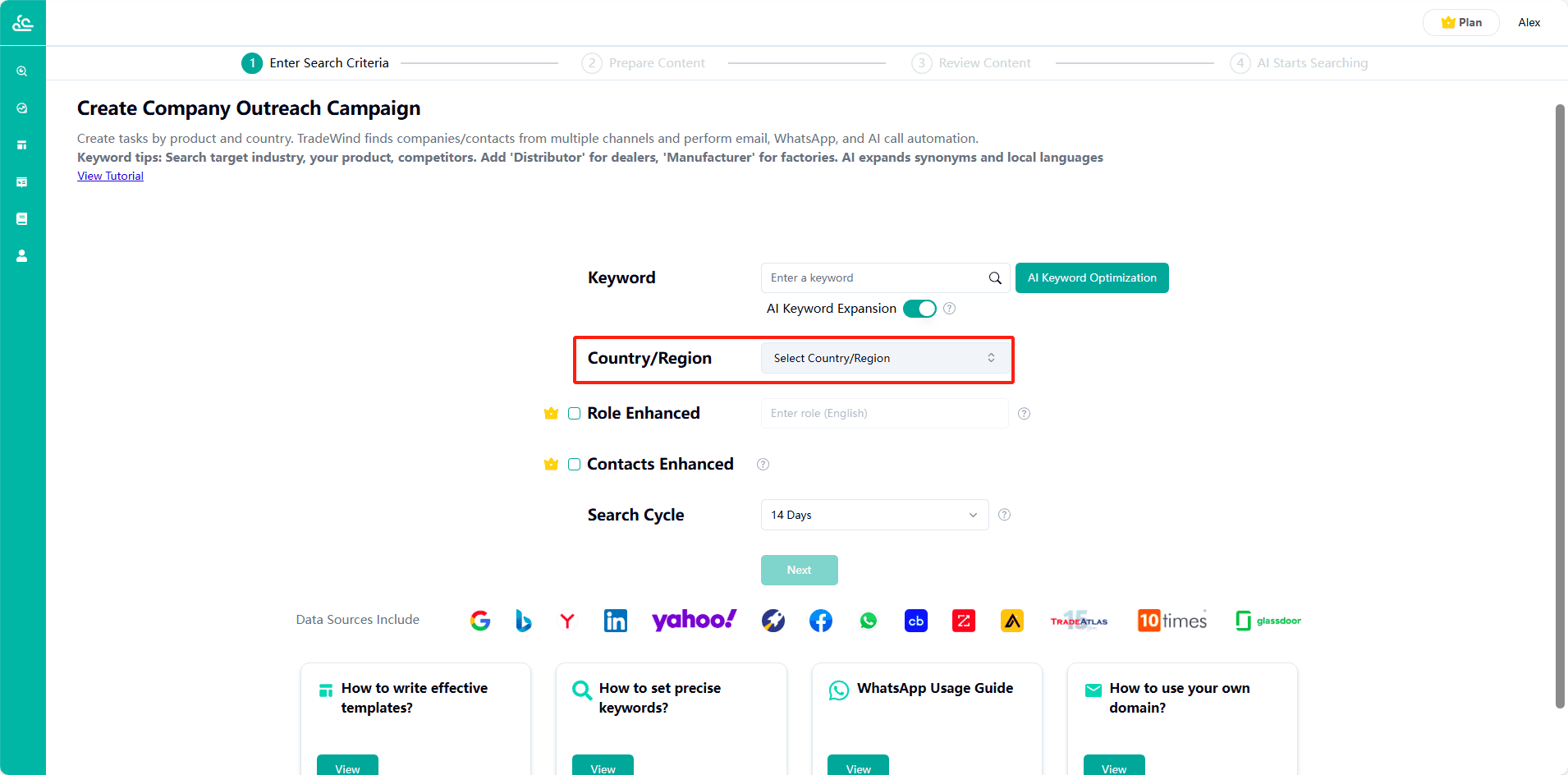1568x775 pixels.
Task: Open the View Tutorial link
Action: tap(111, 176)
